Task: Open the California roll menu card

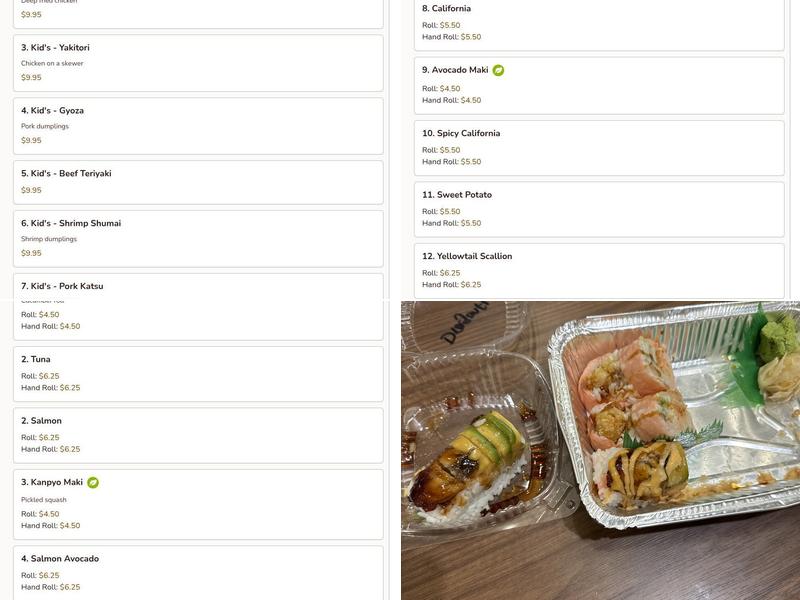Action: [599, 24]
